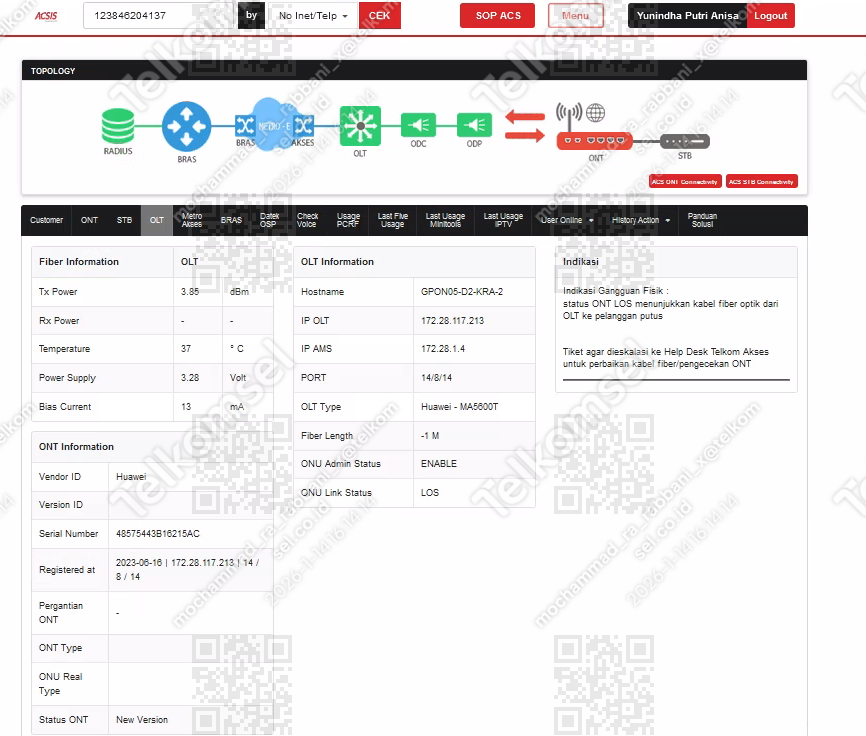
Task: Click IP AMS value 172.28.1.4
Action: pos(443,349)
